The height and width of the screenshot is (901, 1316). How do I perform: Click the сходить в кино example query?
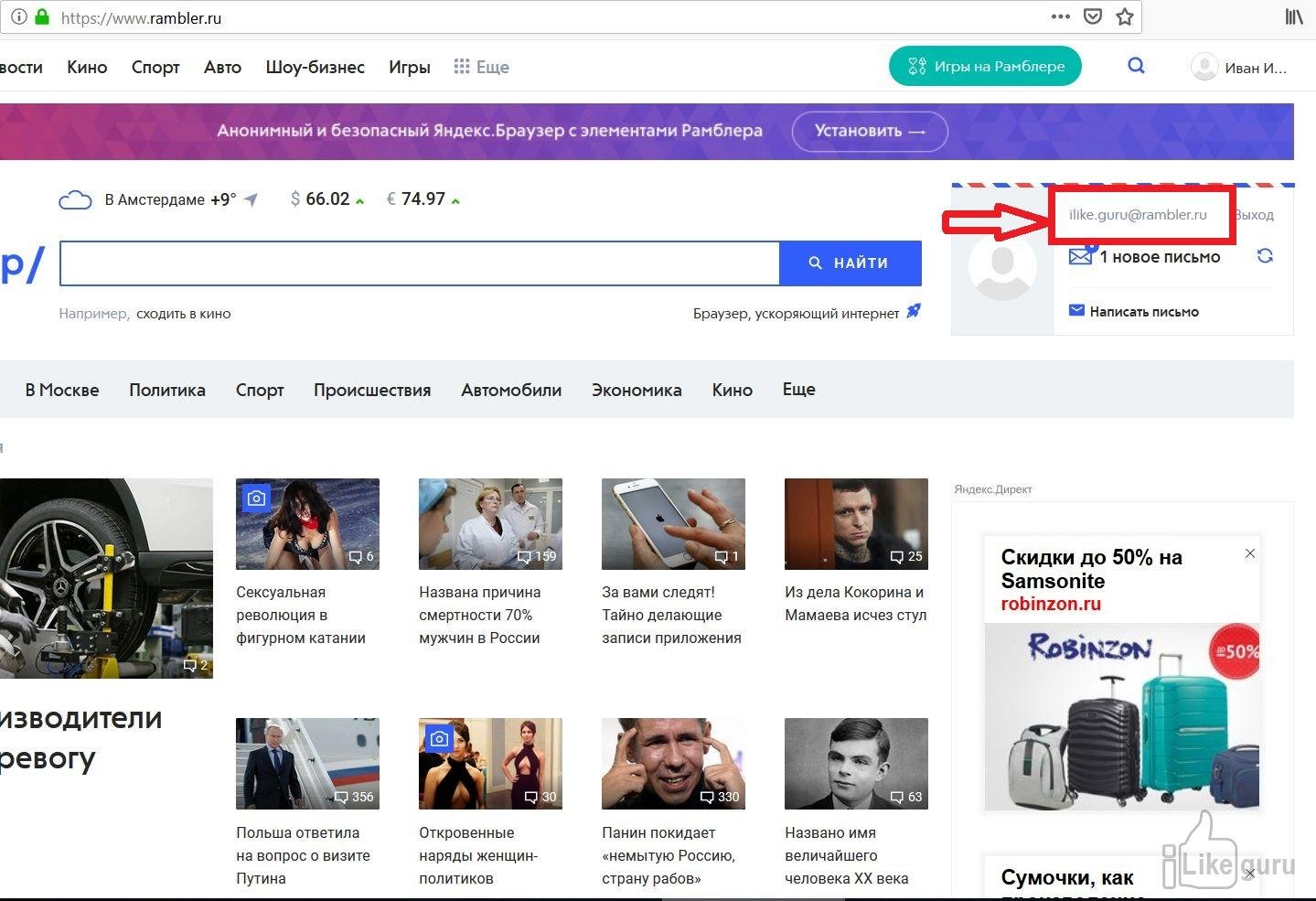click(x=183, y=313)
